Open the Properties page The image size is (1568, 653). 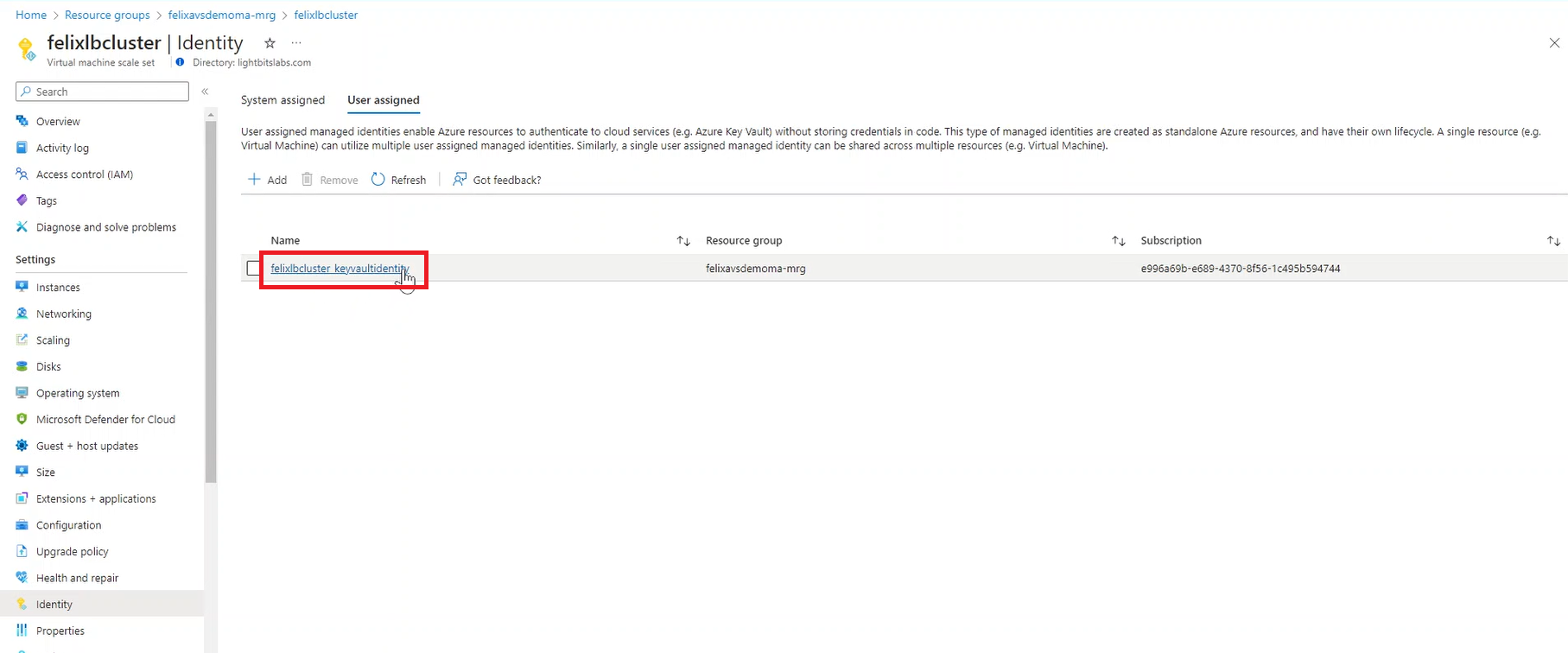click(60, 631)
